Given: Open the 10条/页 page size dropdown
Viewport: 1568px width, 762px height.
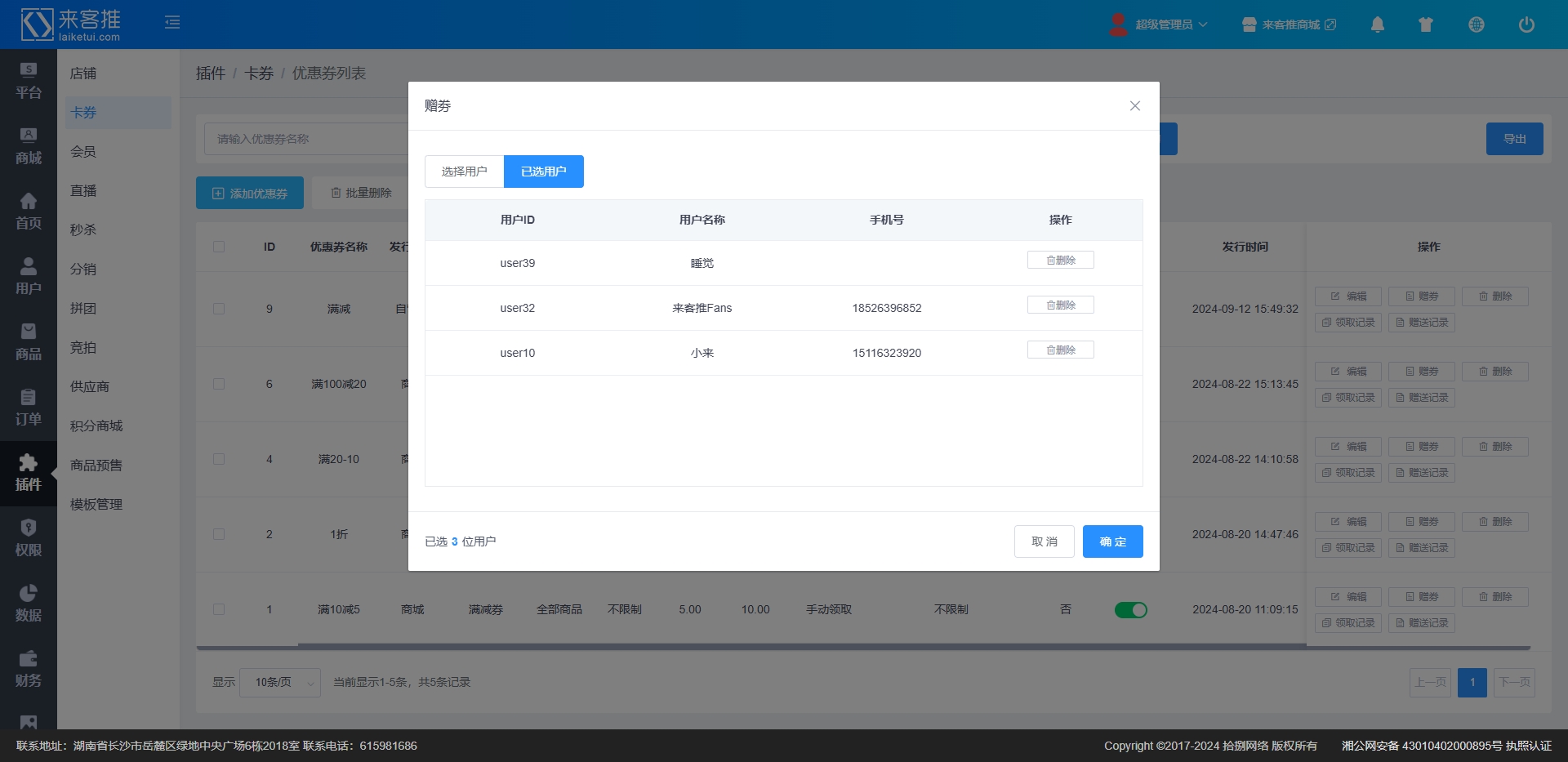Looking at the screenshot, I should tap(279, 682).
